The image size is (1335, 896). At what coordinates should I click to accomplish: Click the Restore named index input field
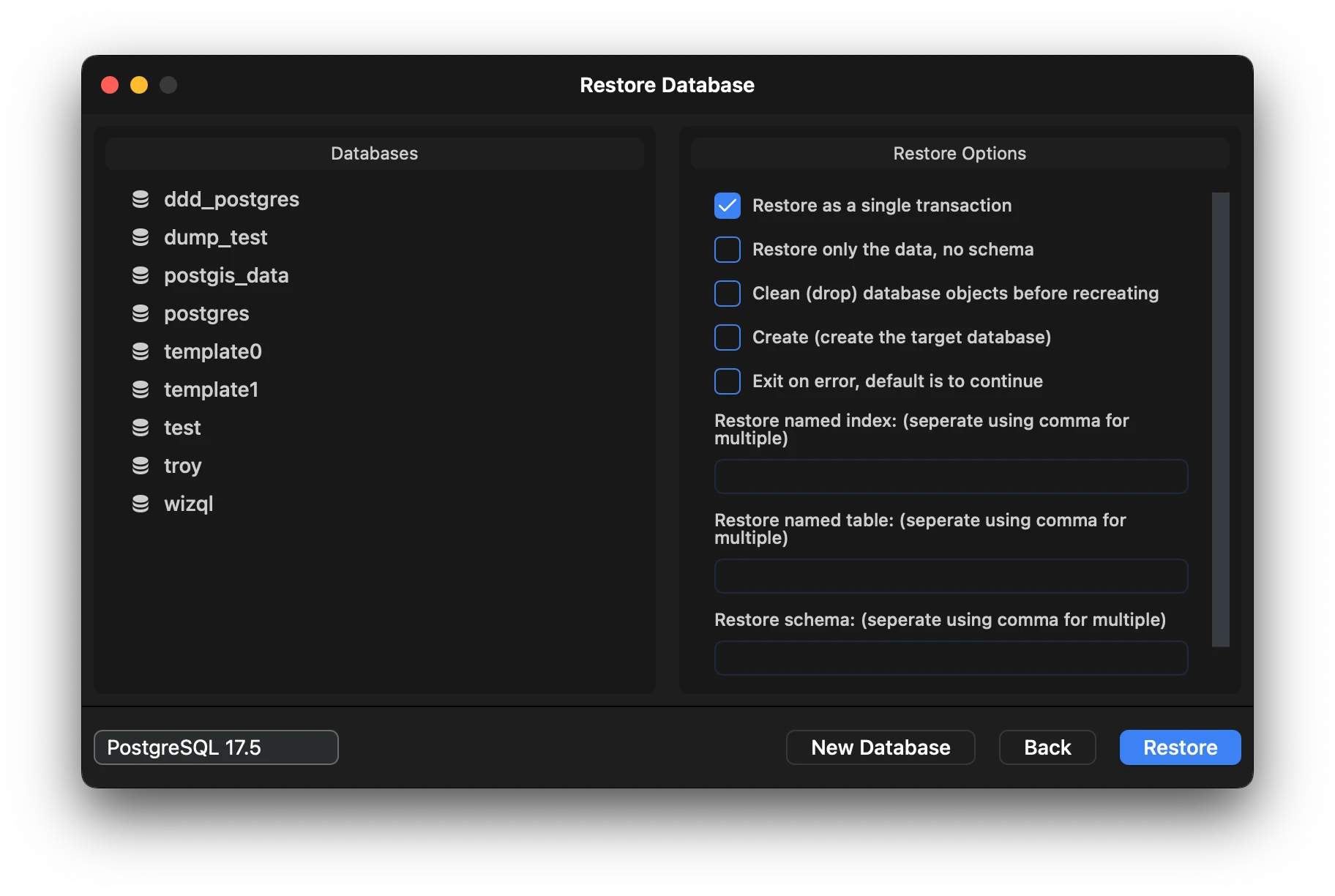(x=950, y=477)
